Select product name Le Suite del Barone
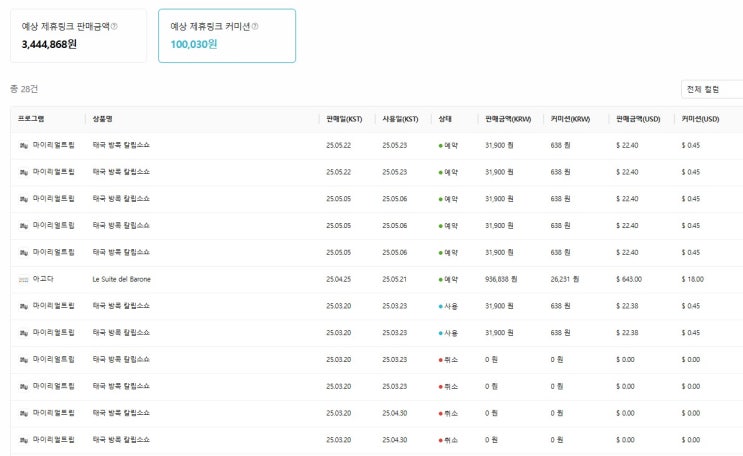The image size is (743, 456). tap(121, 279)
